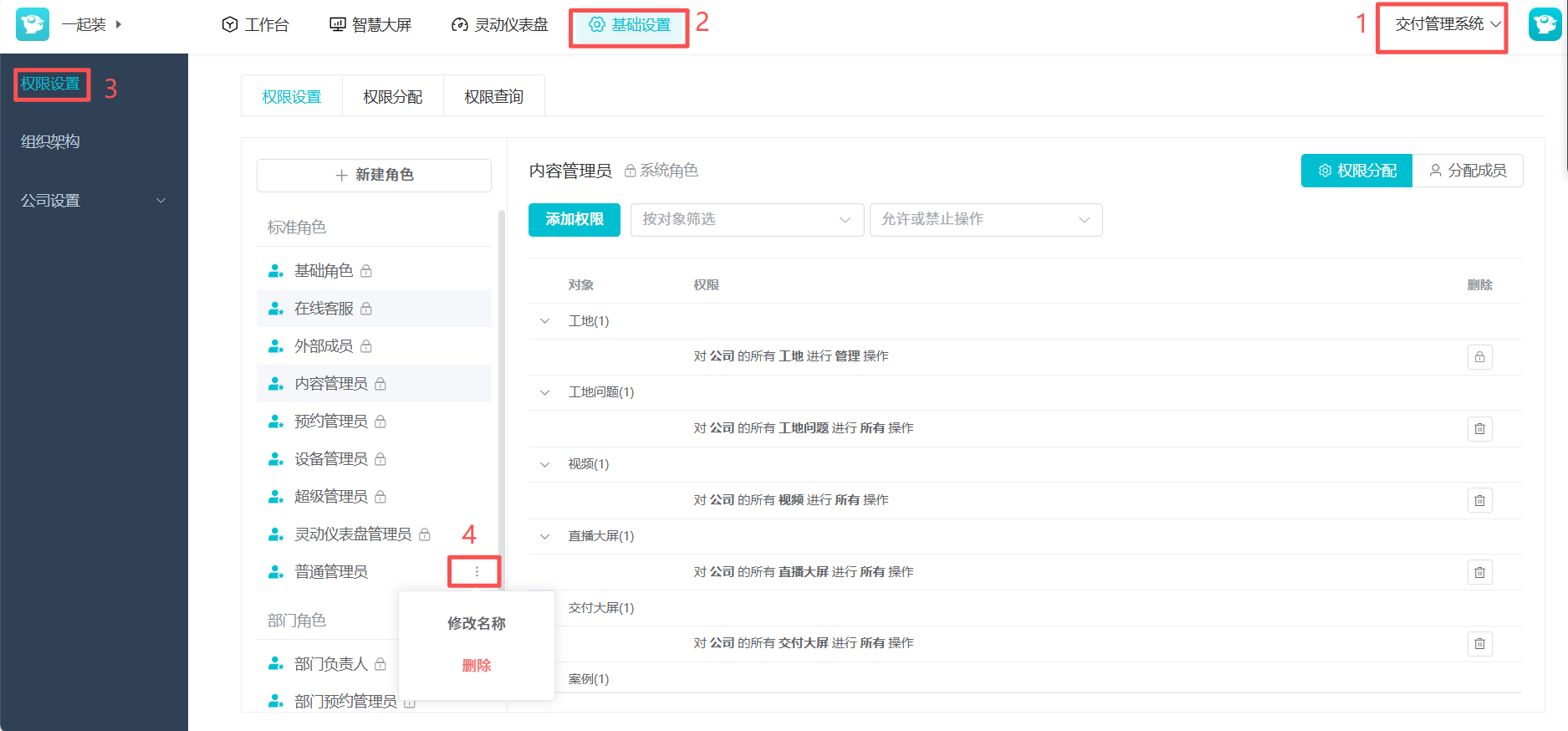This screenshot has height=731, width=1568.
Task: Switch to the 权限设置 tab
Action: click(x=292, y=97)
